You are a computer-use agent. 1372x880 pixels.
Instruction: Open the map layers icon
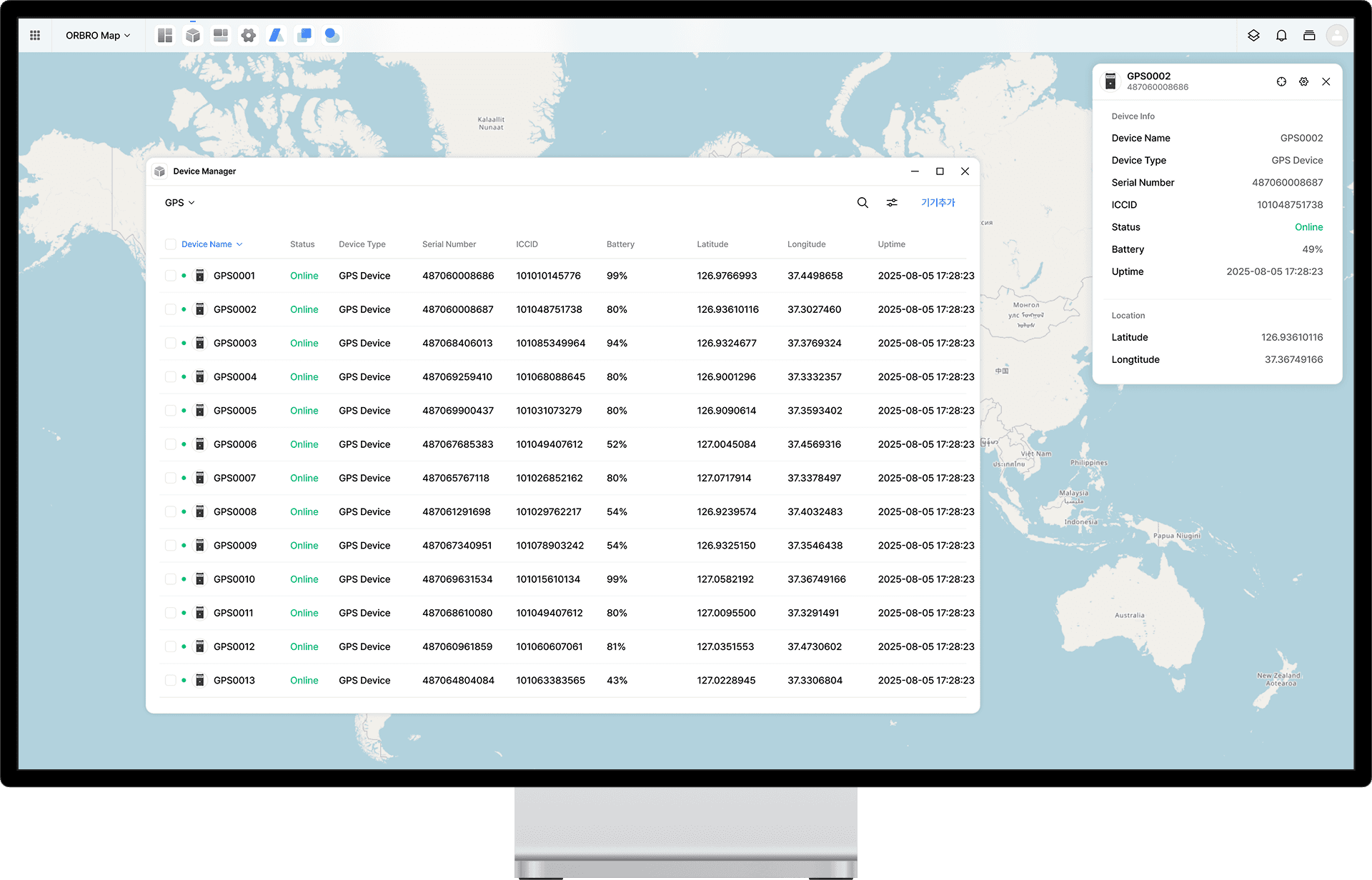coord(1253,35)
